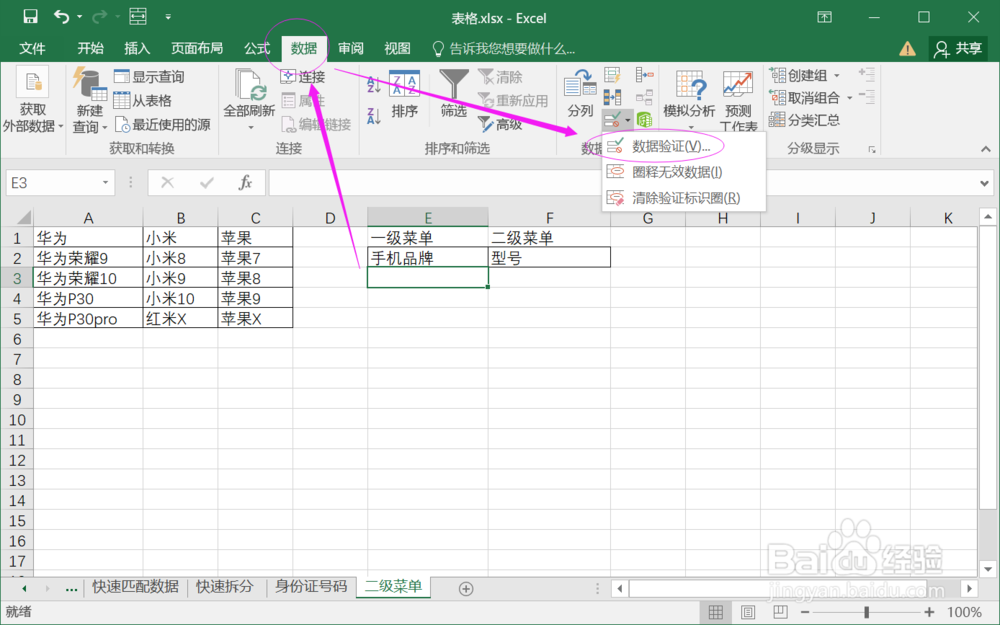This screenshot has height=625, width=1000.
Task: Click the 全部刷新 icon
Action: click(249, 85)
